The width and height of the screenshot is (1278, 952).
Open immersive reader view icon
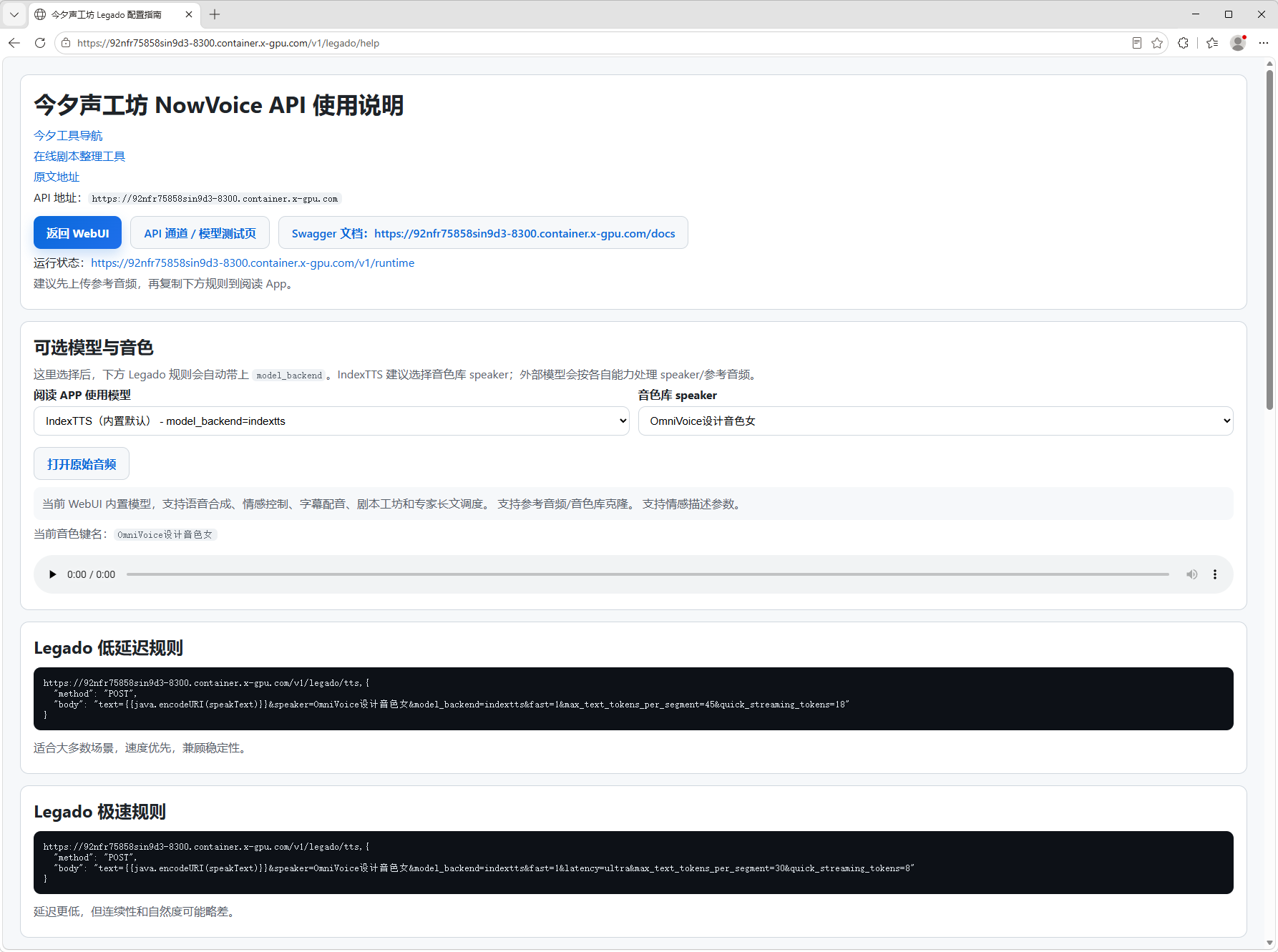1137,43
